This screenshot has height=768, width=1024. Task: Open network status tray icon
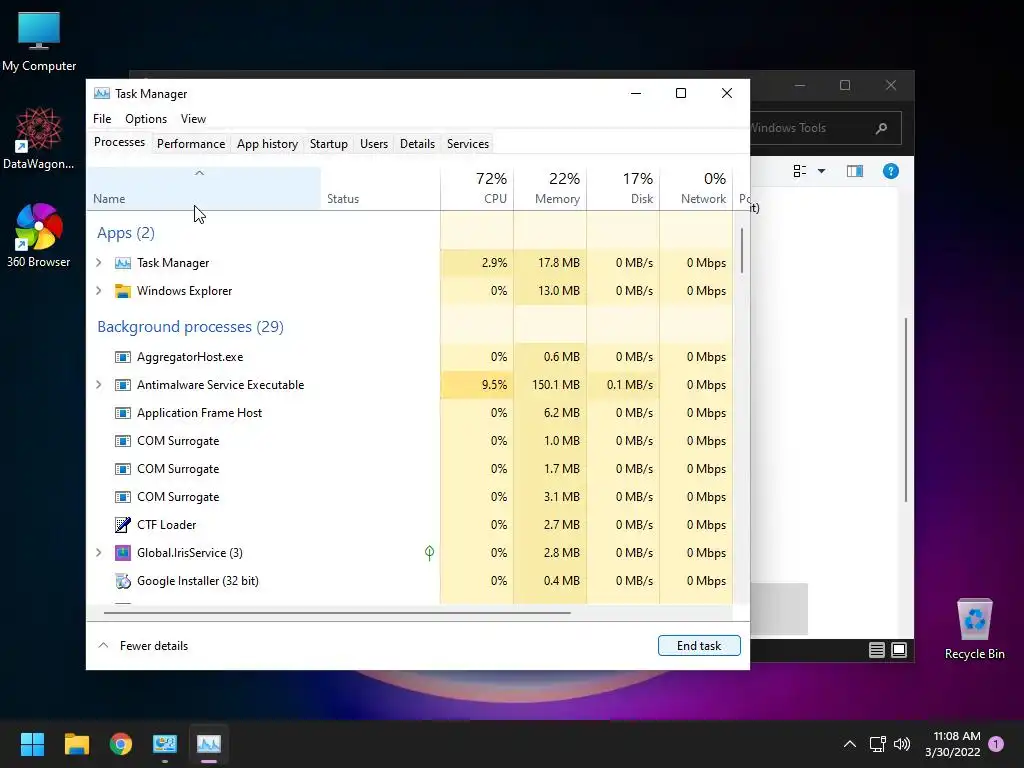pos(877,743)
